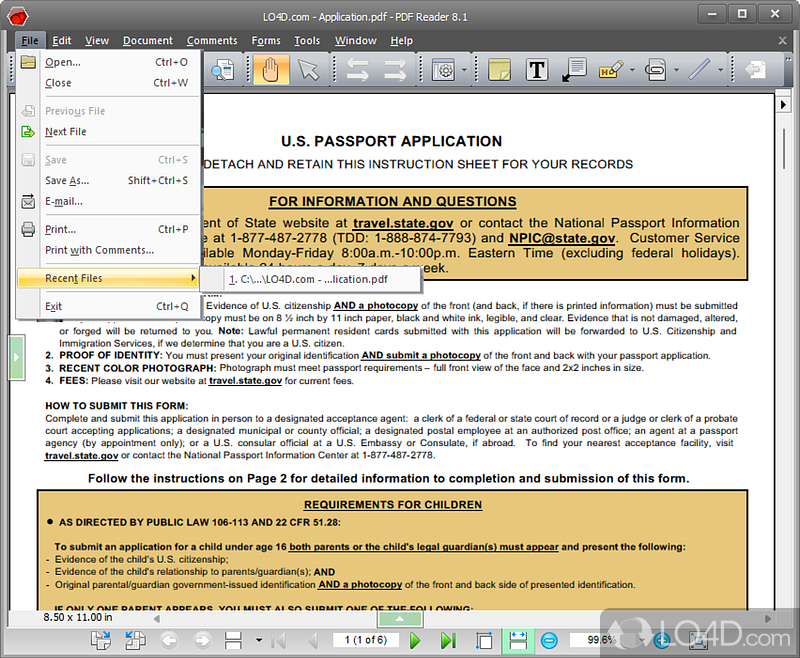Click second page-swap icon in bottom bar
This screenshot has height=658, width=800.
[x=135, y=640]
